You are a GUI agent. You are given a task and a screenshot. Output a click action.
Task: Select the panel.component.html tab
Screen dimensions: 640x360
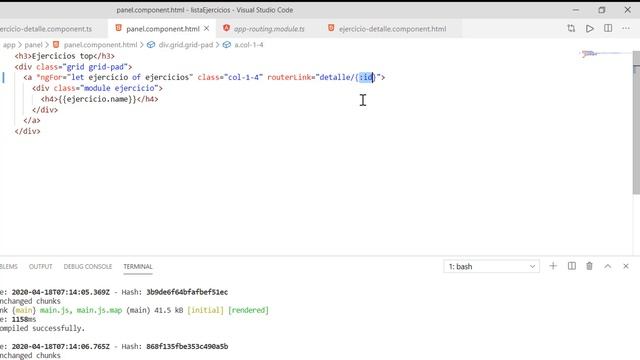(162, 29)
